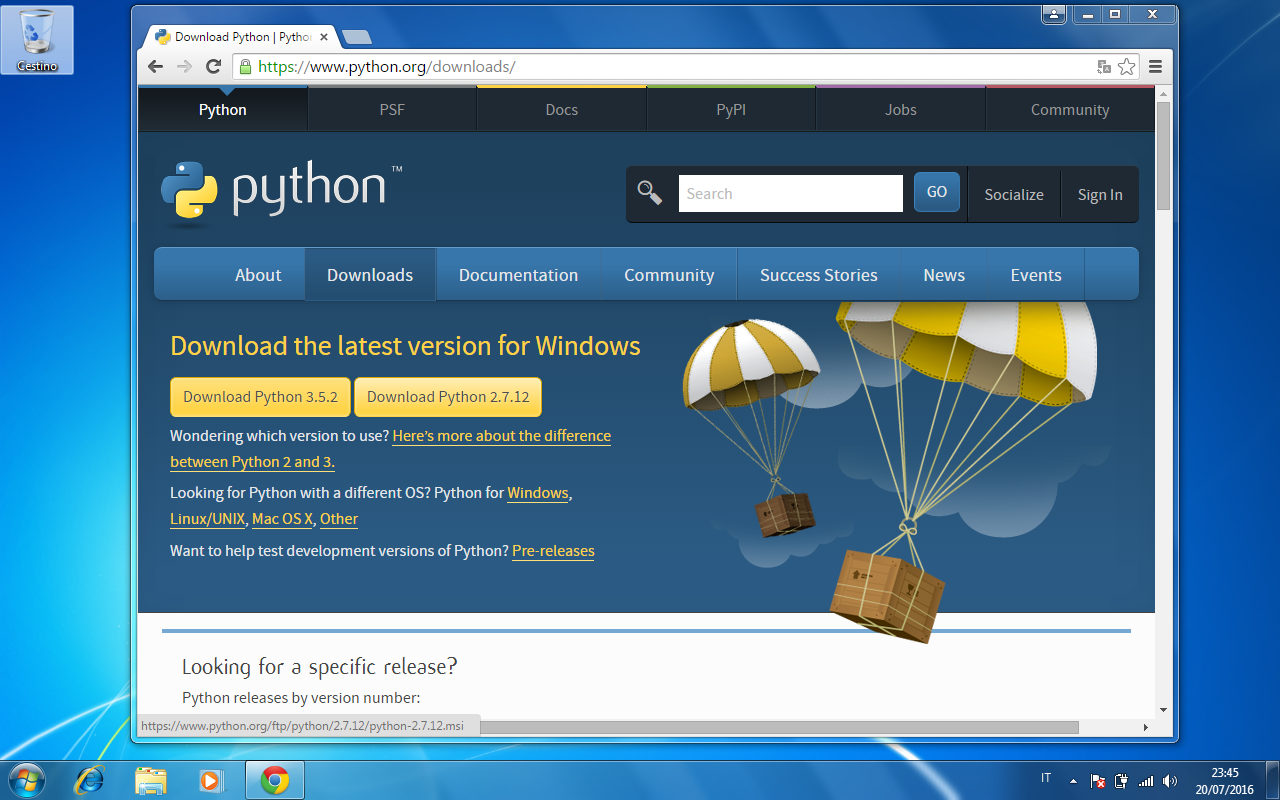Click the scrollbar up arrow
The image size is (1280, 800).
coord(1163,93)
